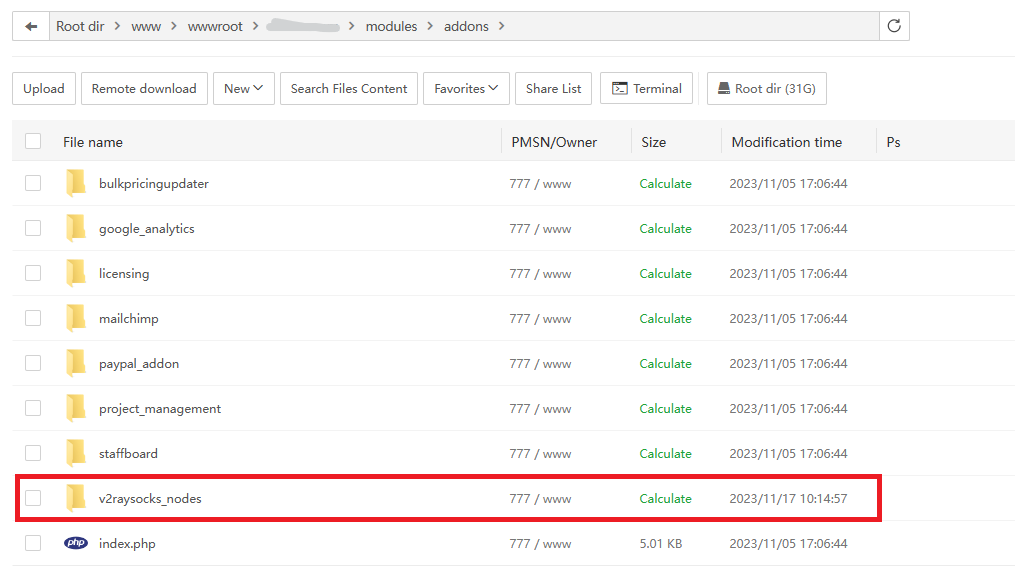This screenshot has width=1015, height=582.
Task: Calculate size of paypal_addon folder
Action: click(x=665, y=363)
